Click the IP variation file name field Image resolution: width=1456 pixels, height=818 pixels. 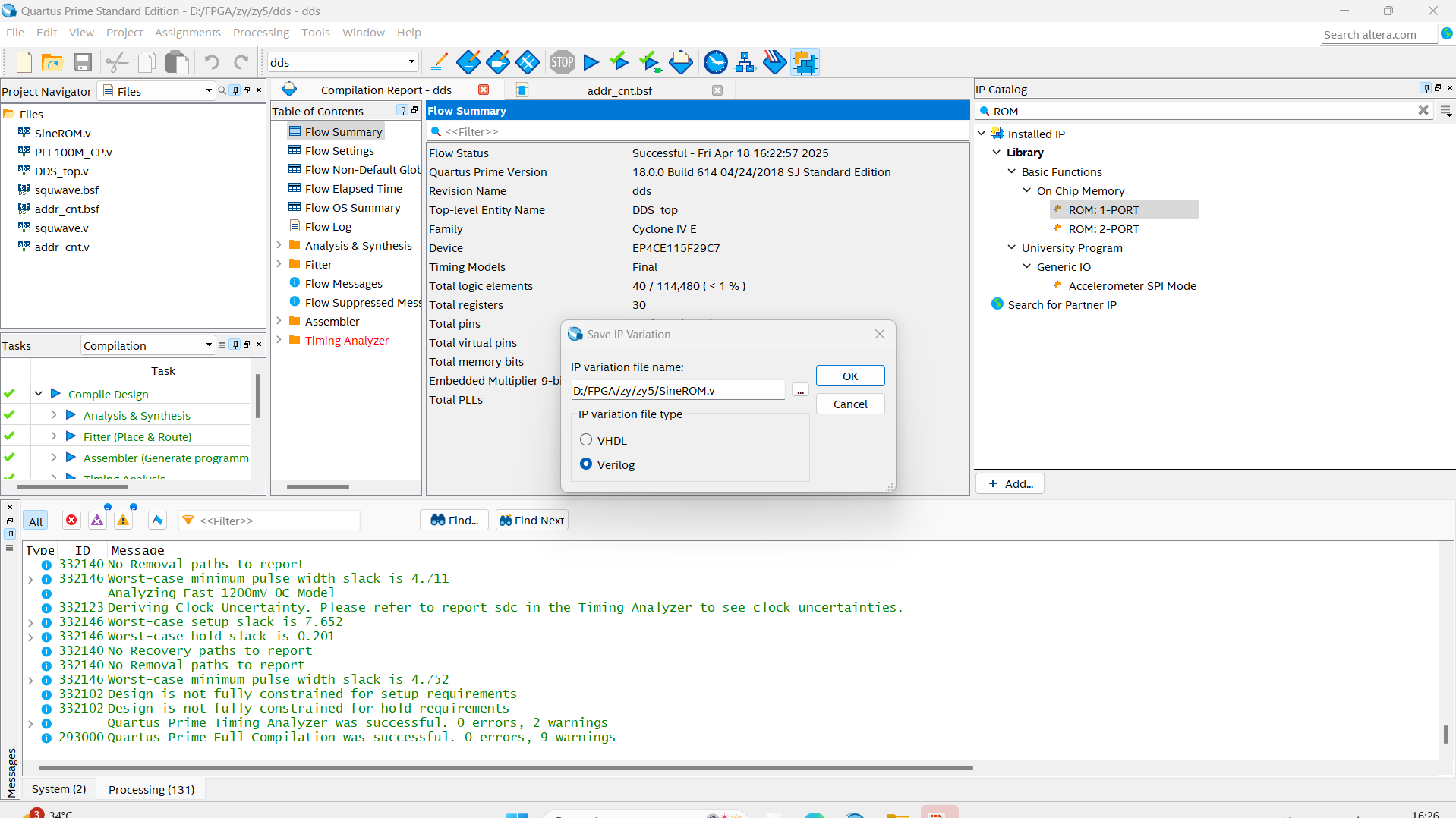[678, 390]
